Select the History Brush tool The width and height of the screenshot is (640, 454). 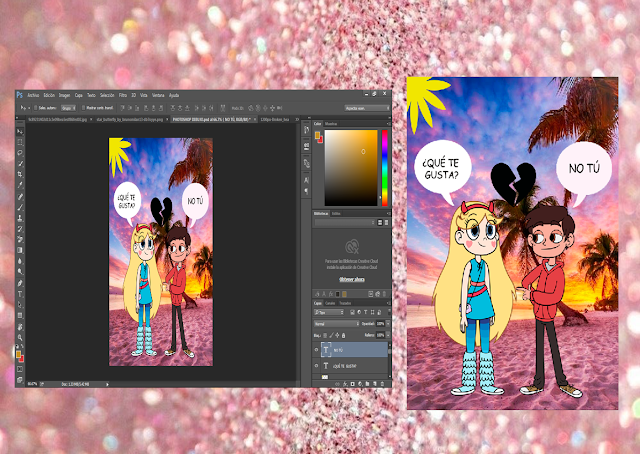click(x=20, y=229)
